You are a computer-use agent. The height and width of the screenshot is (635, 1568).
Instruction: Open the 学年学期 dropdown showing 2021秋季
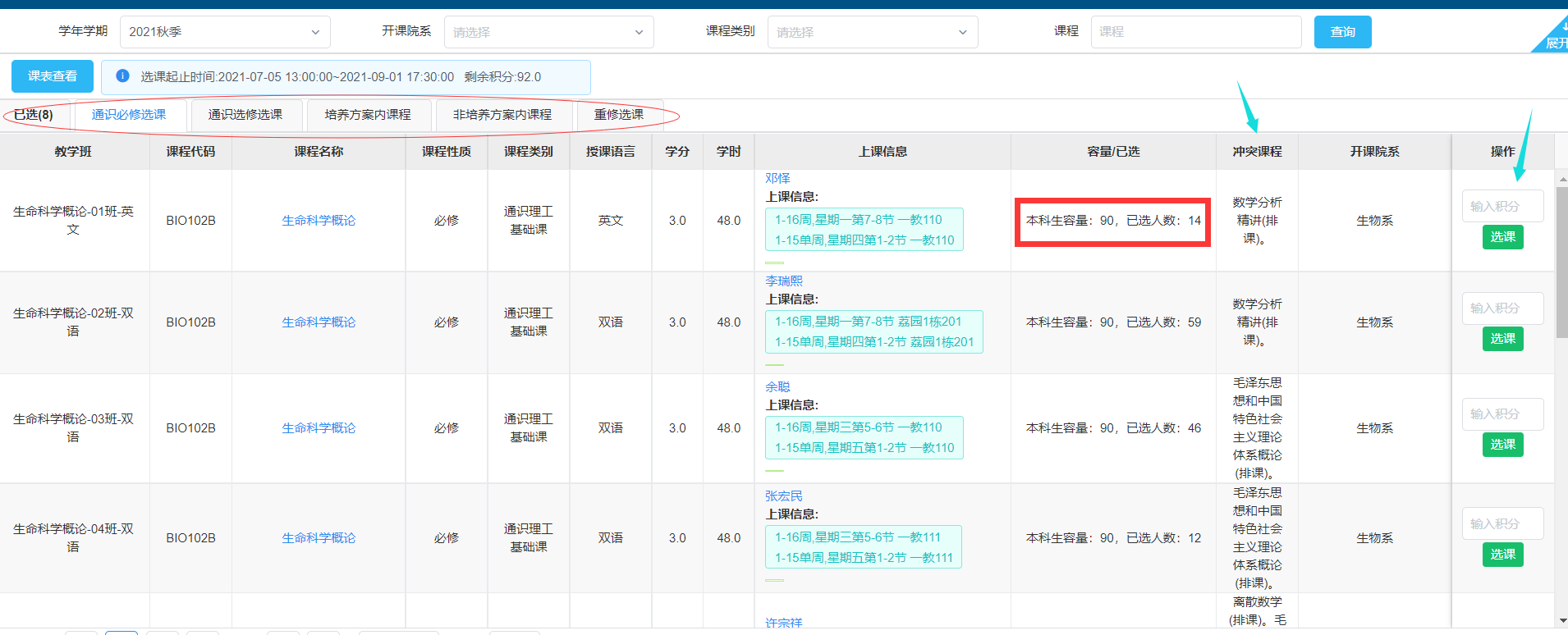tap(225, 32)
